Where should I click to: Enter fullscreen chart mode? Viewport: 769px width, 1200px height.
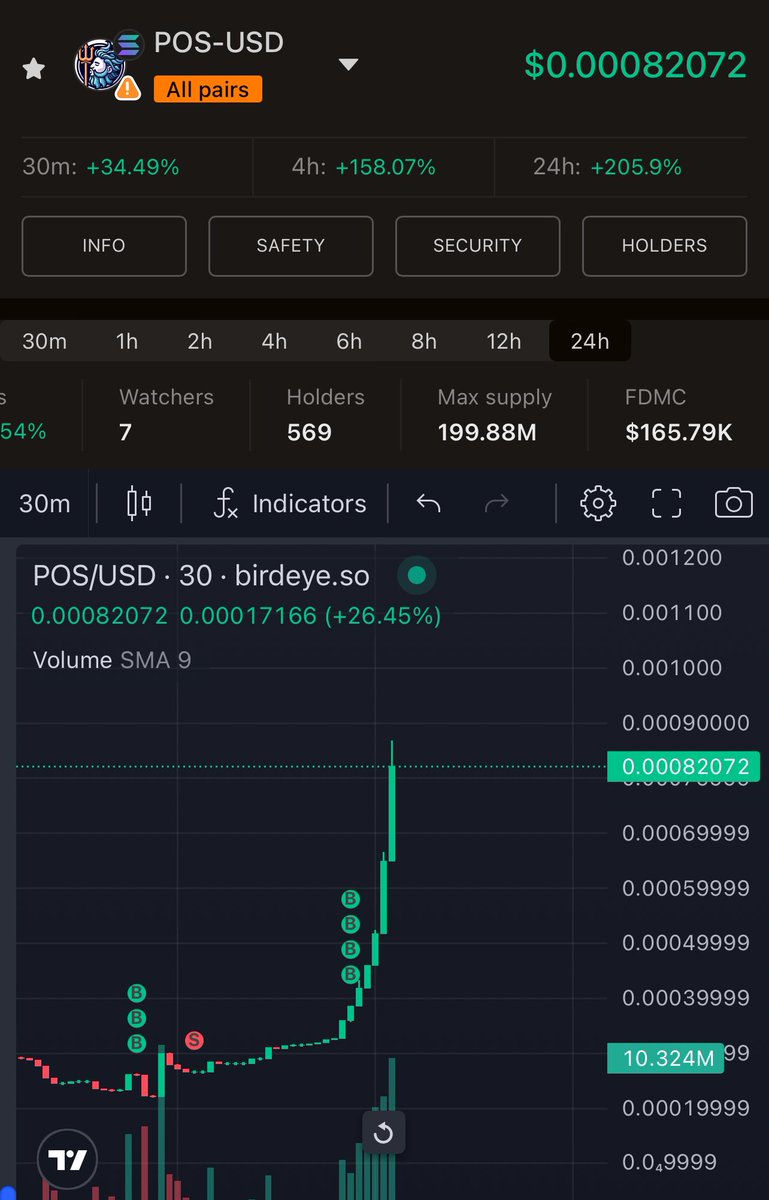pyautogui.click(x=666, y=503)
